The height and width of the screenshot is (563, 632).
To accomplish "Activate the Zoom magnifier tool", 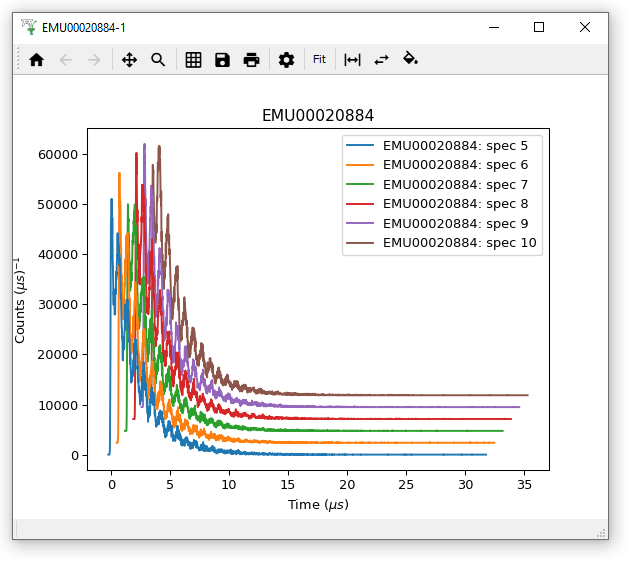I will (x=158, y=60).
